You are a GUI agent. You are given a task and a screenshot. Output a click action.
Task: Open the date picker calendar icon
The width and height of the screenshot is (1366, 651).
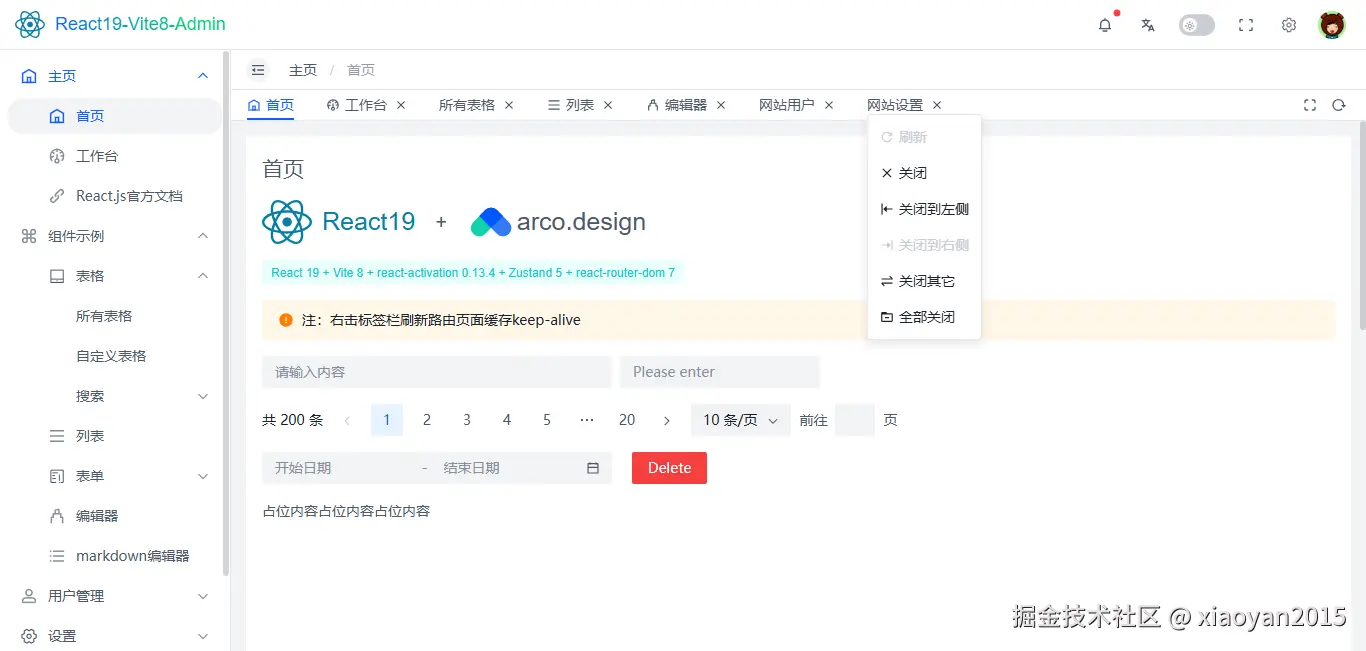click(593, 468)
